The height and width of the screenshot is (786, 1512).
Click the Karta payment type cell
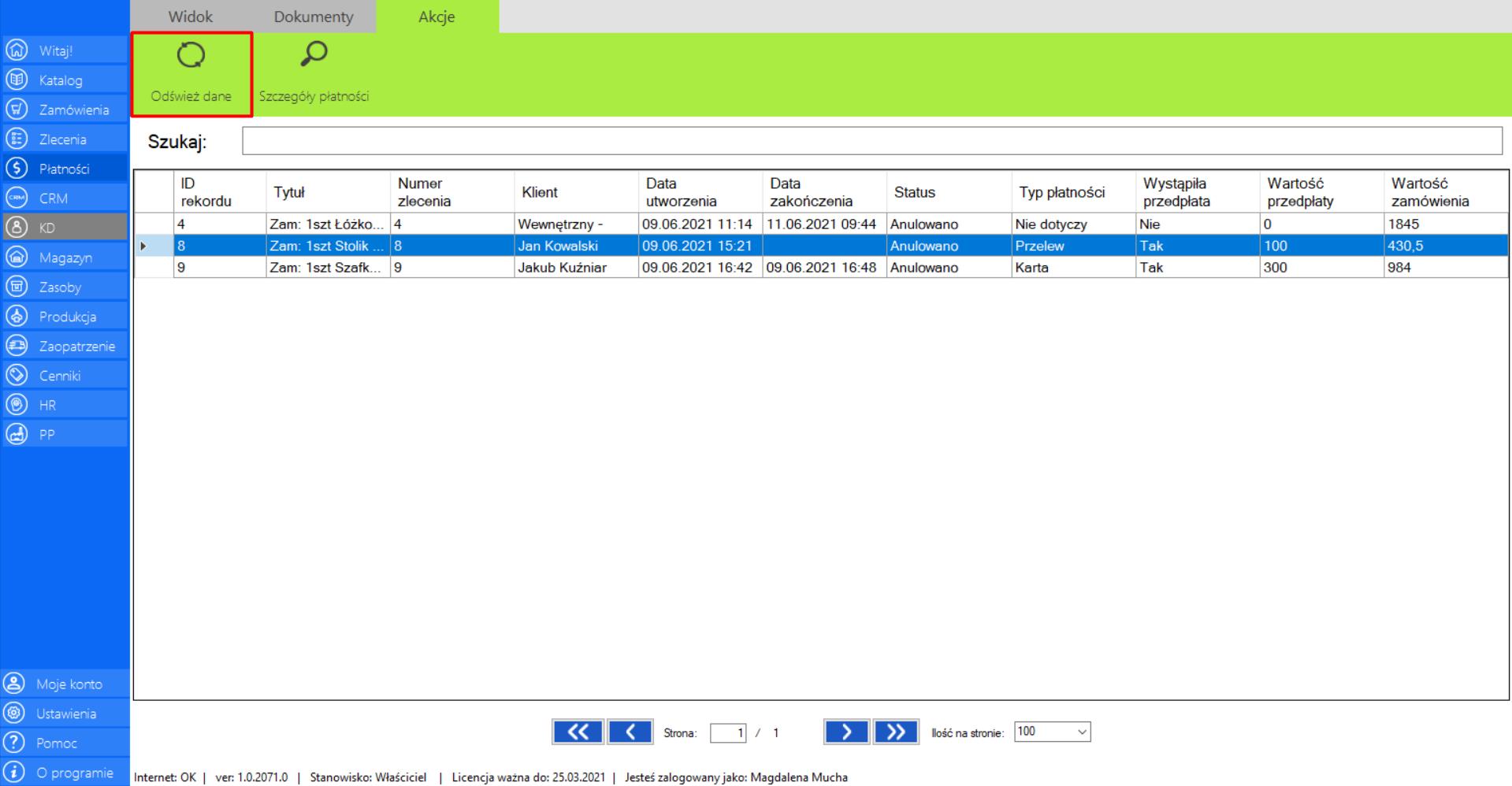(x=1074, y=267)
